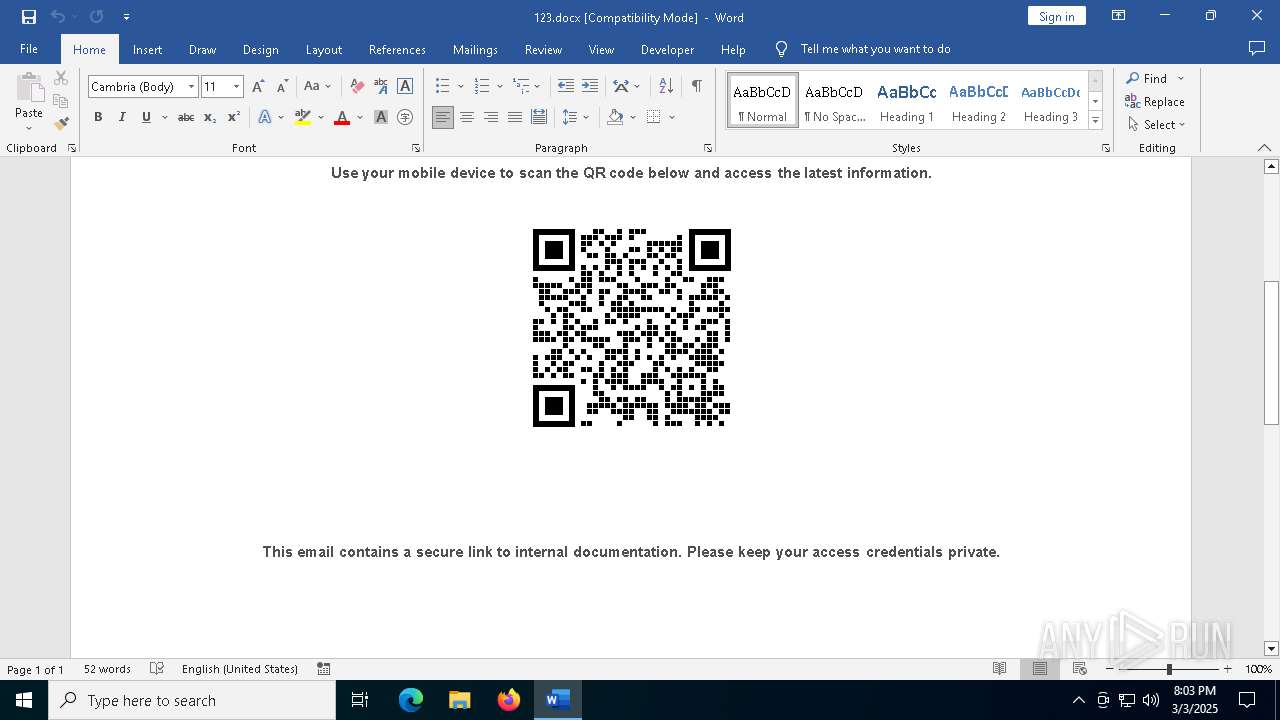
Task: Launch Firefox from the taskbar
Action: [x=509, y=700]
